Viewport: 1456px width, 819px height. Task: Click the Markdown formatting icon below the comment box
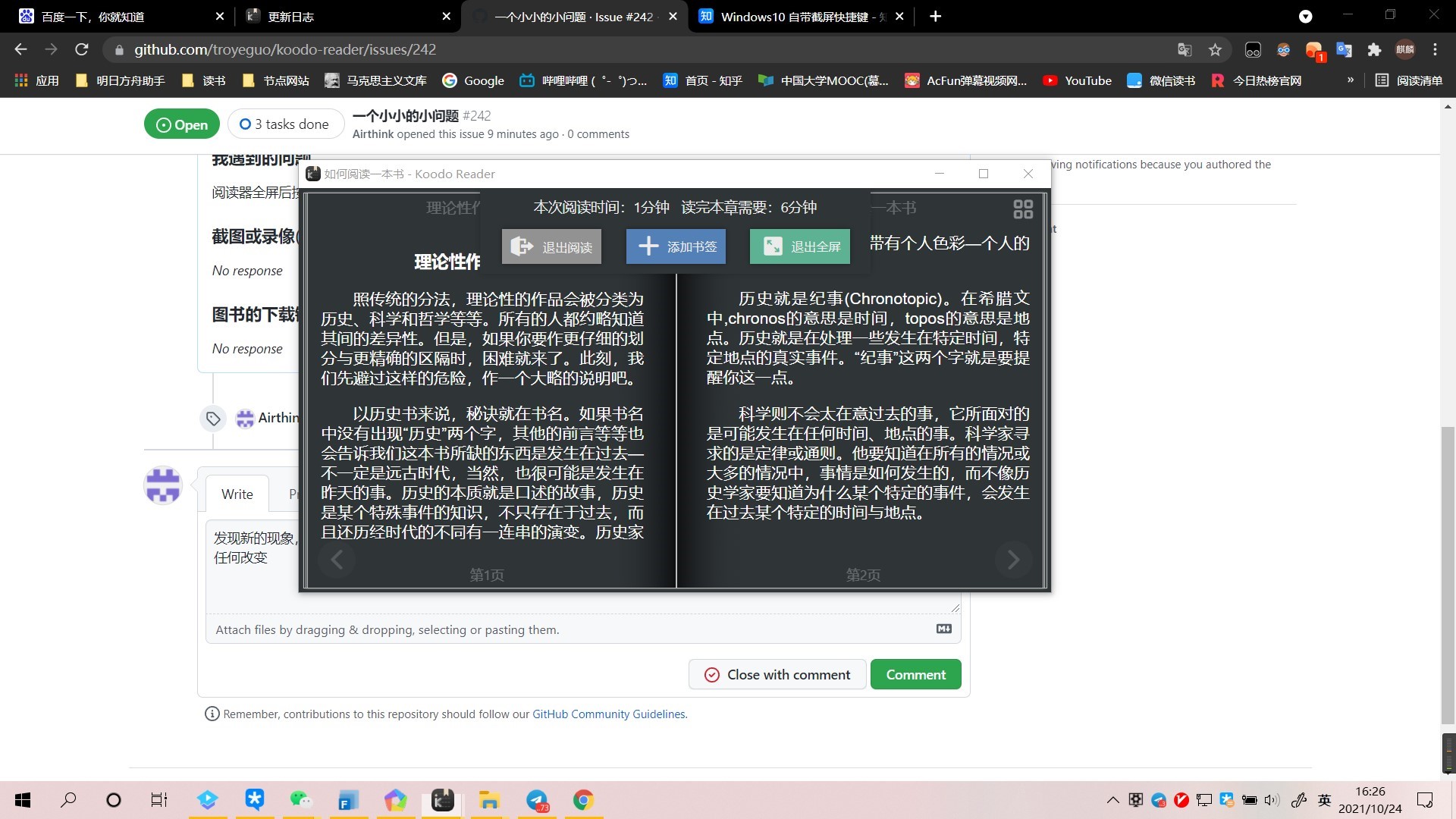coord(943,629)
